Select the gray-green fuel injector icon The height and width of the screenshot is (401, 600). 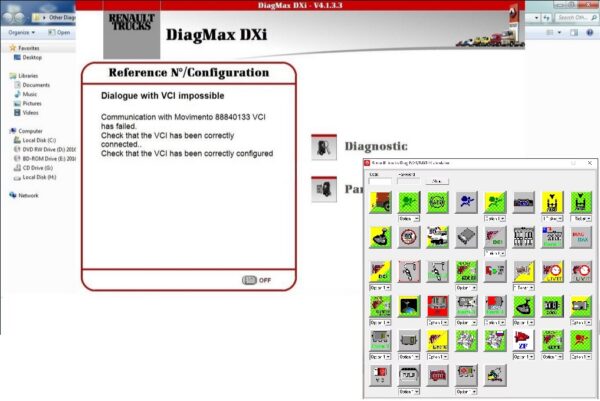pos(437,271)
